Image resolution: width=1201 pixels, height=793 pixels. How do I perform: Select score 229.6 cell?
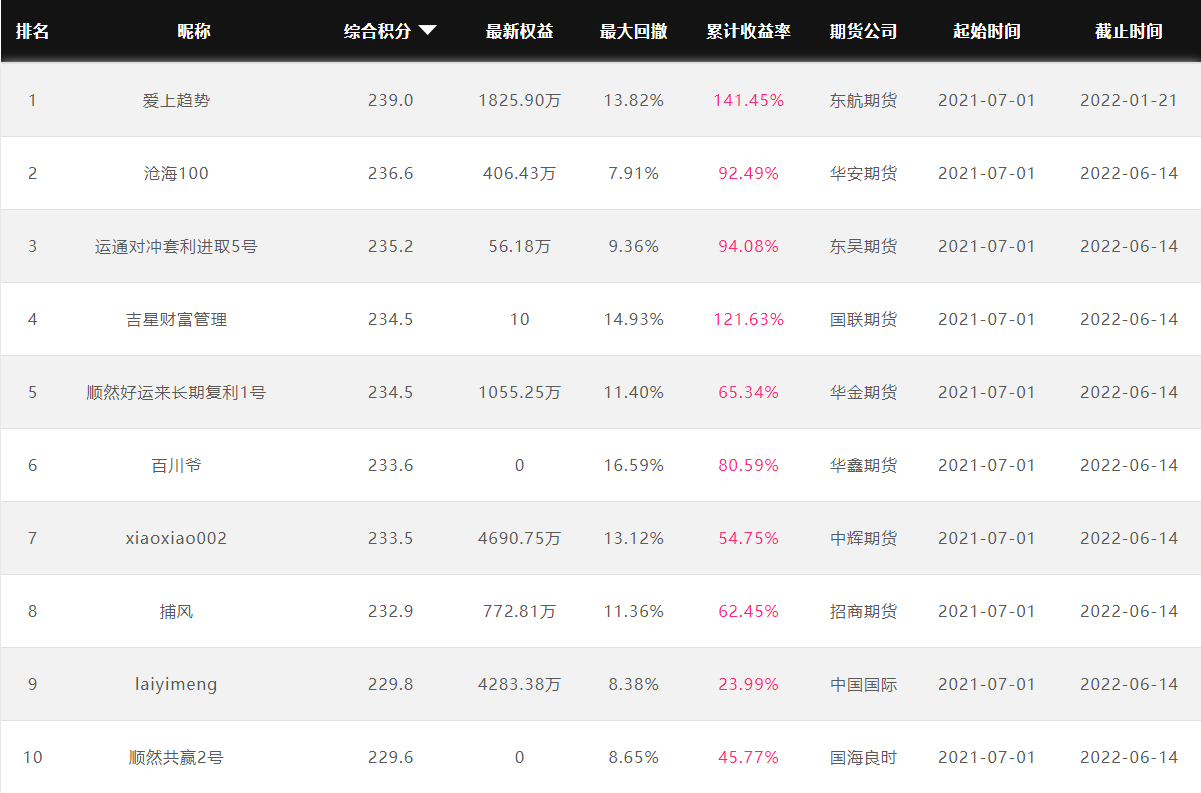391,757
